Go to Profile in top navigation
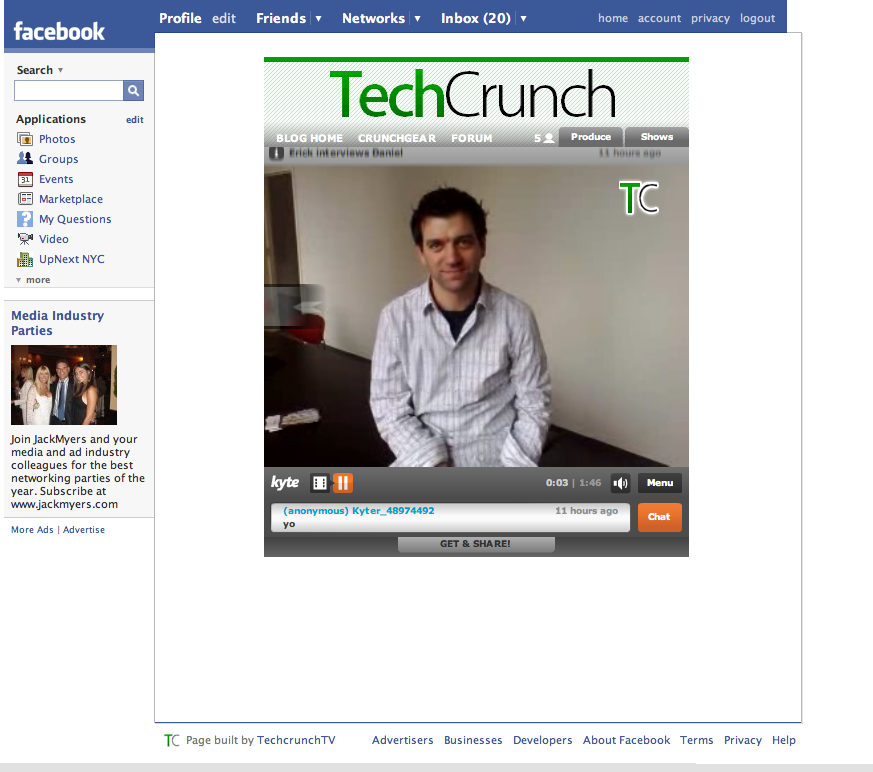873x772 pixels. pyautogui.click(x=180, y=18)
